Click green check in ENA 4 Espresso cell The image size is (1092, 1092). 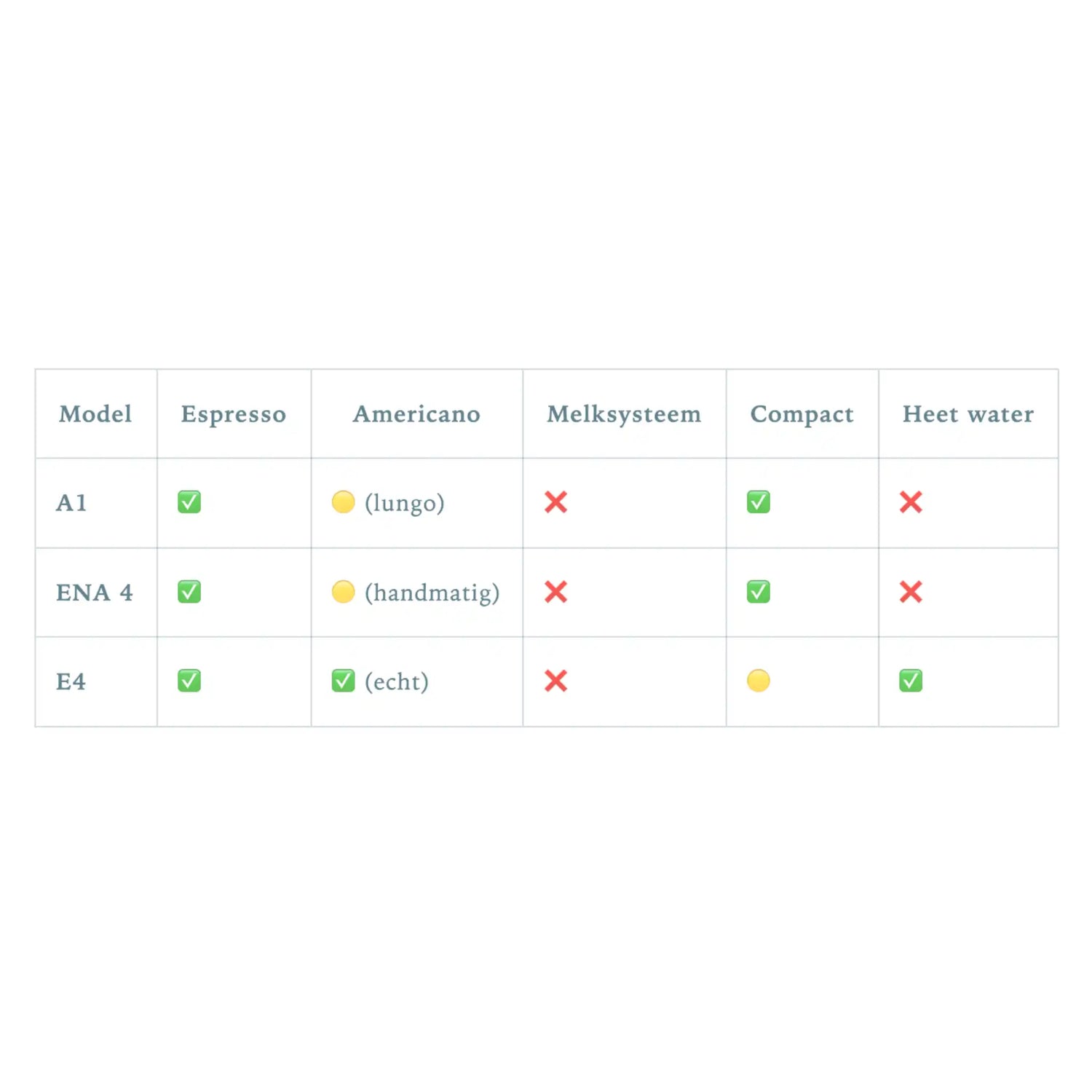click(x=189, y=592)
